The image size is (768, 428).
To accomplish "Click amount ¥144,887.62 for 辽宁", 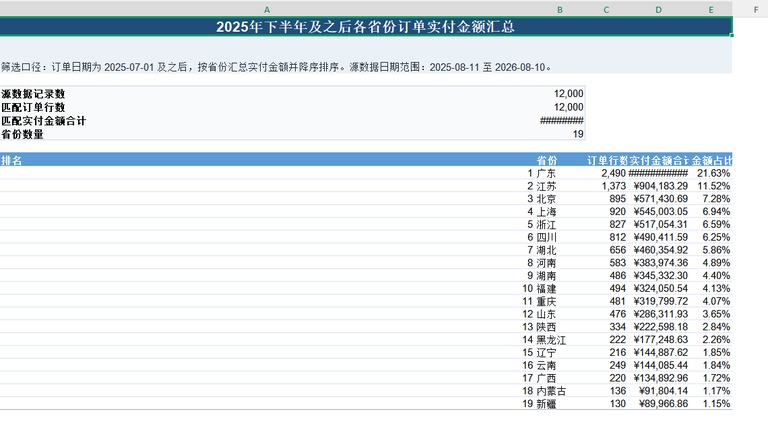I will point(658,352).
